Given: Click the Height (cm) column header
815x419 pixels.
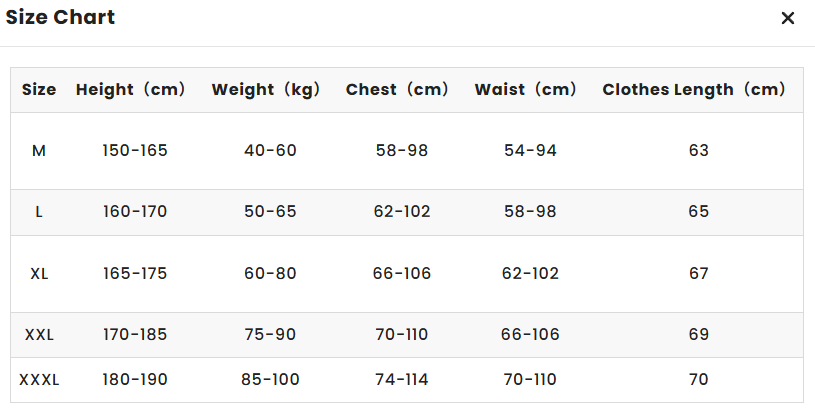Looking at the screenshot, I should (x=130, y=89).
